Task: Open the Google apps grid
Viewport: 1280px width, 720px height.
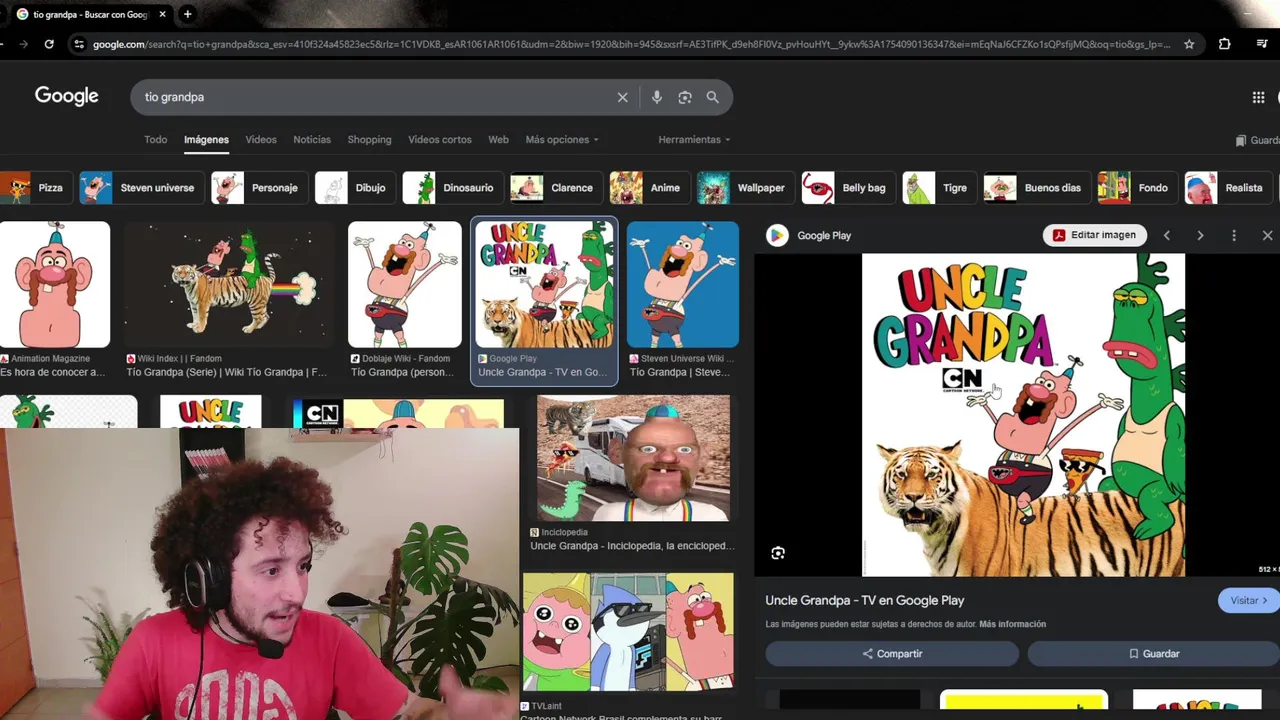Action: [x=1258, y=97]
